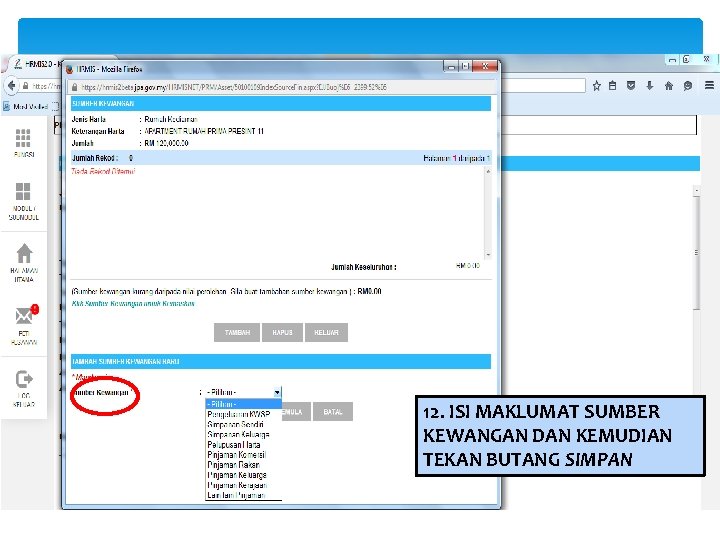Bookmark page with the star icon
The width and height of the screenshot is (720, 540).
click(x=596, y=85)
